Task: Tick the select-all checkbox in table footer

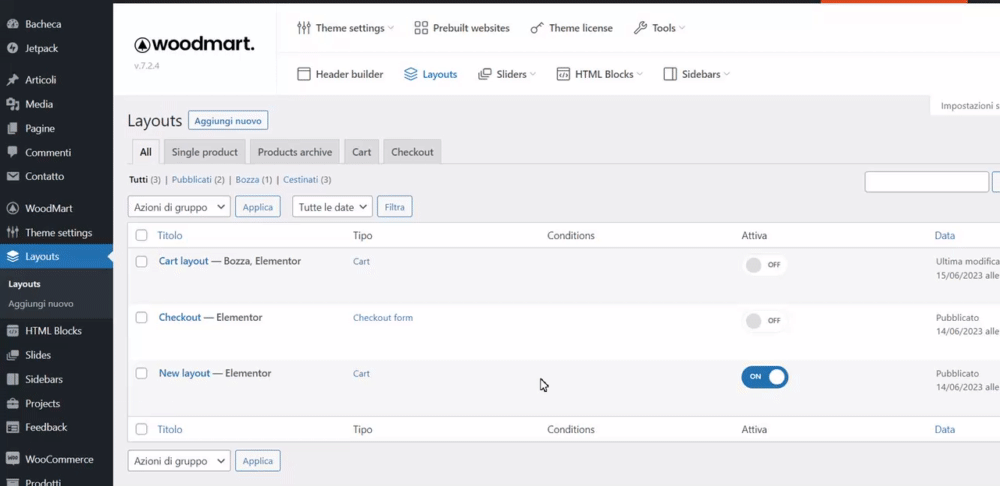Action: [x=142, y=429]
